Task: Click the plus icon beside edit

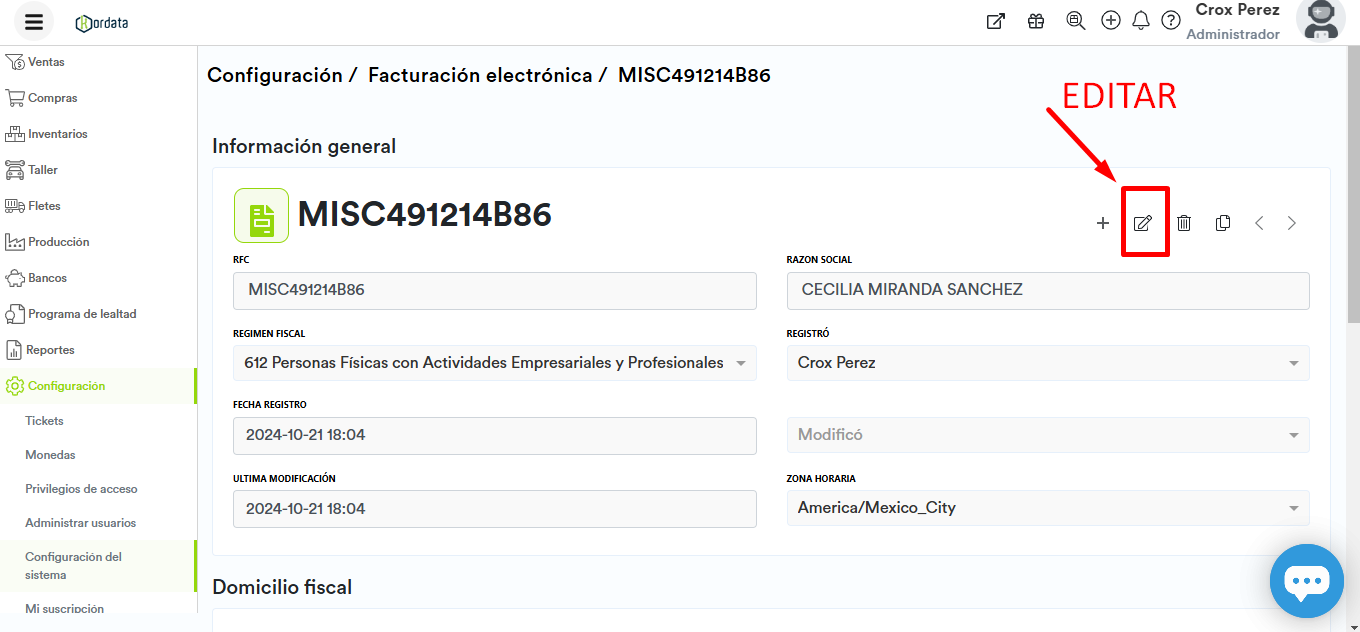Action: click(x=1103, y=223)
